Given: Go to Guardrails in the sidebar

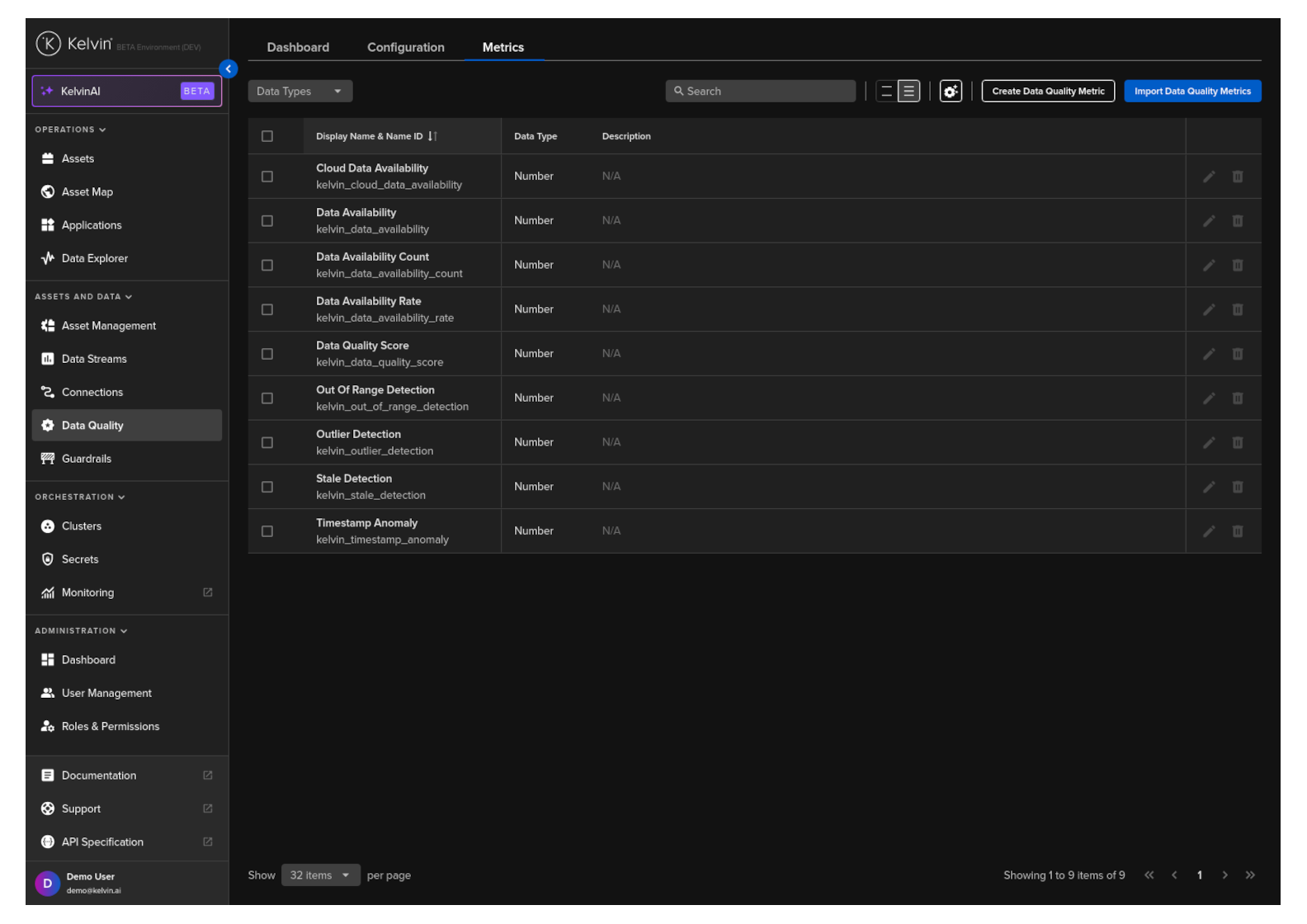Looking at the screenshot, I should [86, 459].
